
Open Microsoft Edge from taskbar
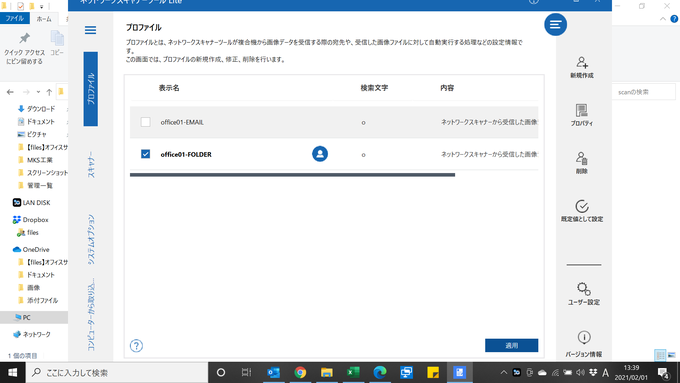click(380, 373)
